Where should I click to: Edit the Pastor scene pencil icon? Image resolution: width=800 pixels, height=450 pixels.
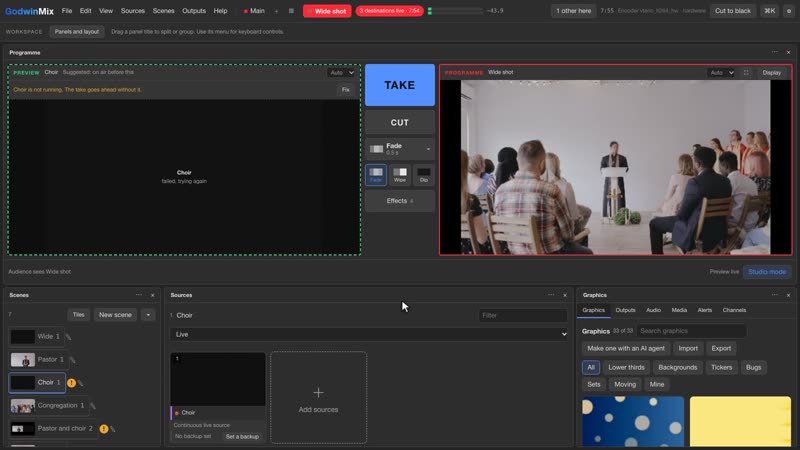pyautogui.click(x=72, y=360)
